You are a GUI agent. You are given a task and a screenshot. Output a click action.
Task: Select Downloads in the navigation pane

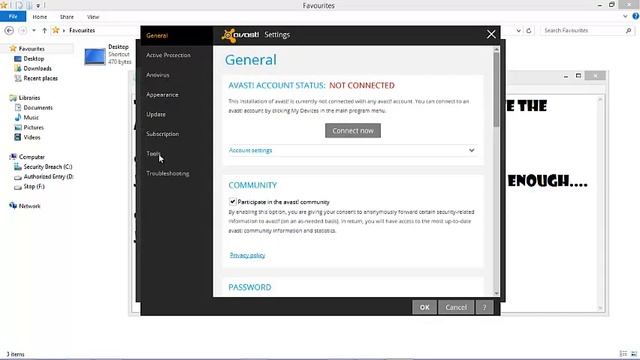tap(37, 69)
